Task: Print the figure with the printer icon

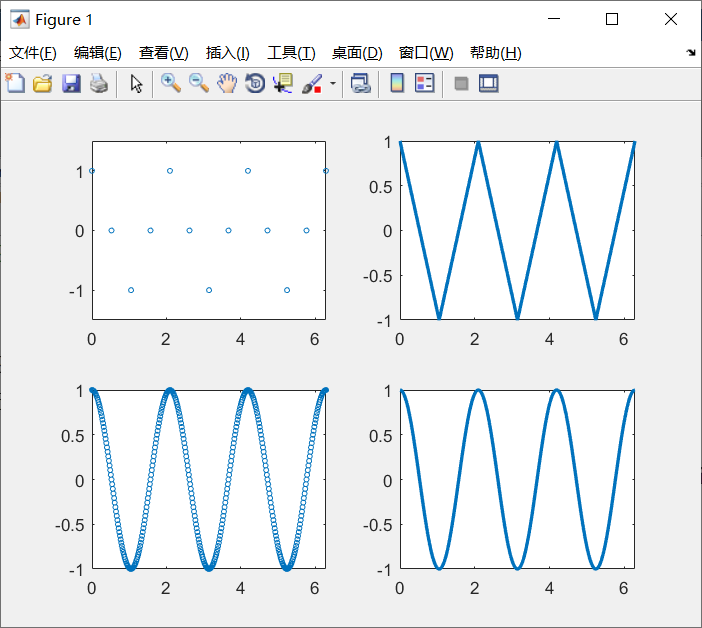Action: point(98,84)
